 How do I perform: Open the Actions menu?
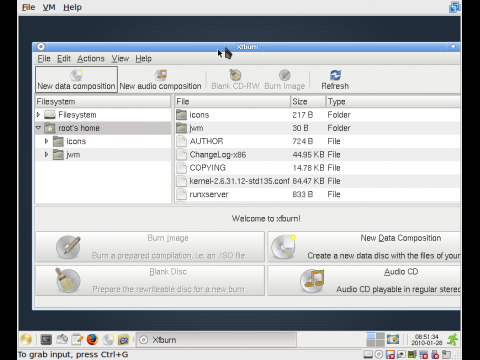click(x=91, y=59)
